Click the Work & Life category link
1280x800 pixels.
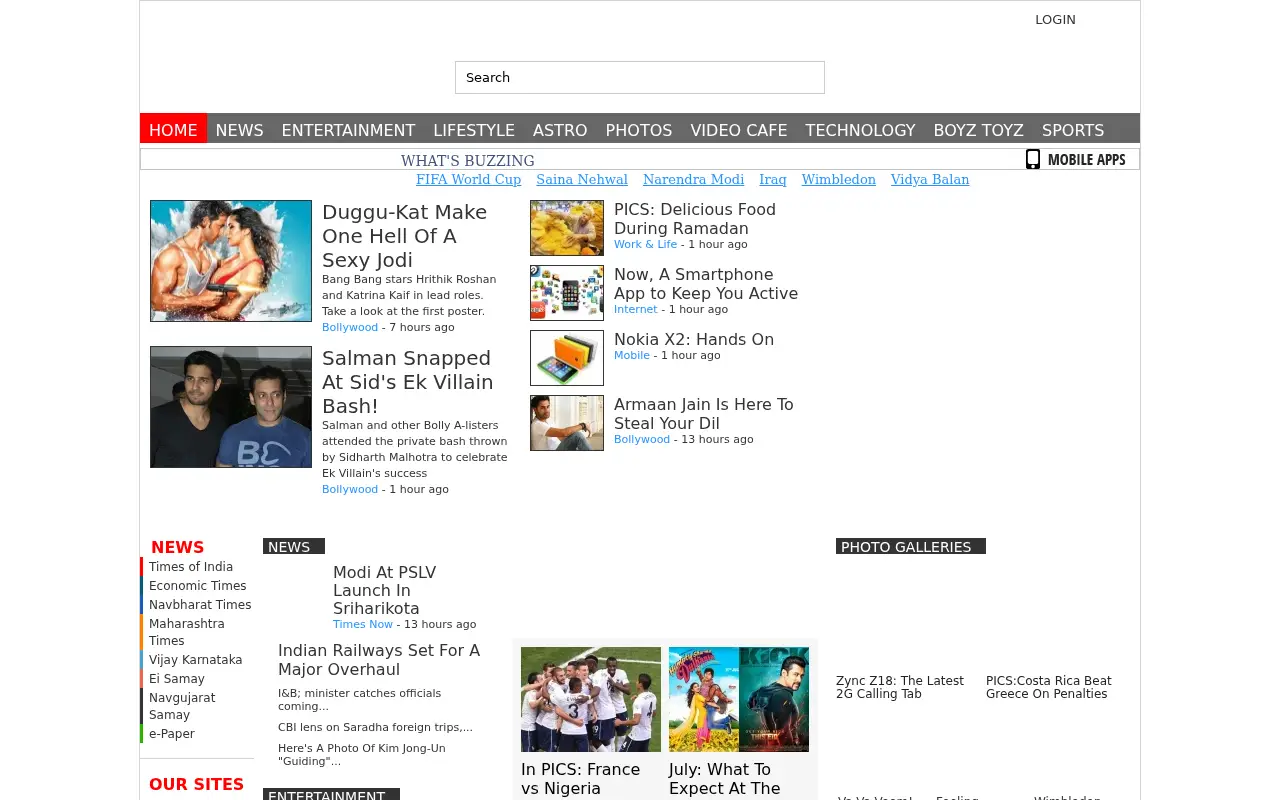click(x=645, y=244)
